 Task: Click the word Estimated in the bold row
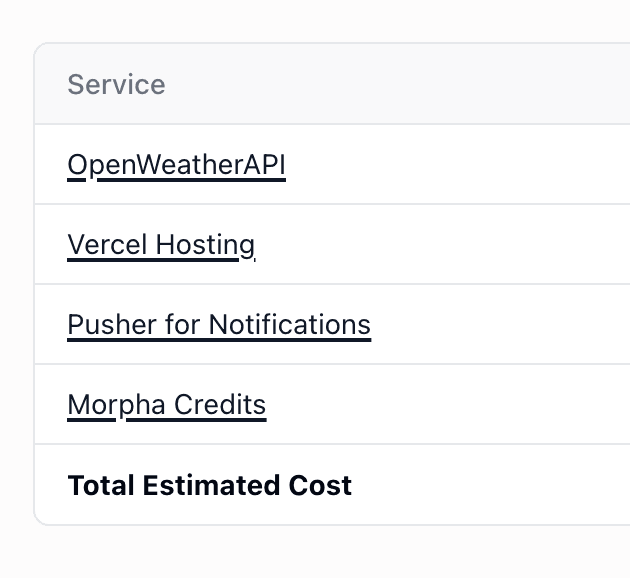tap(211, 485)
